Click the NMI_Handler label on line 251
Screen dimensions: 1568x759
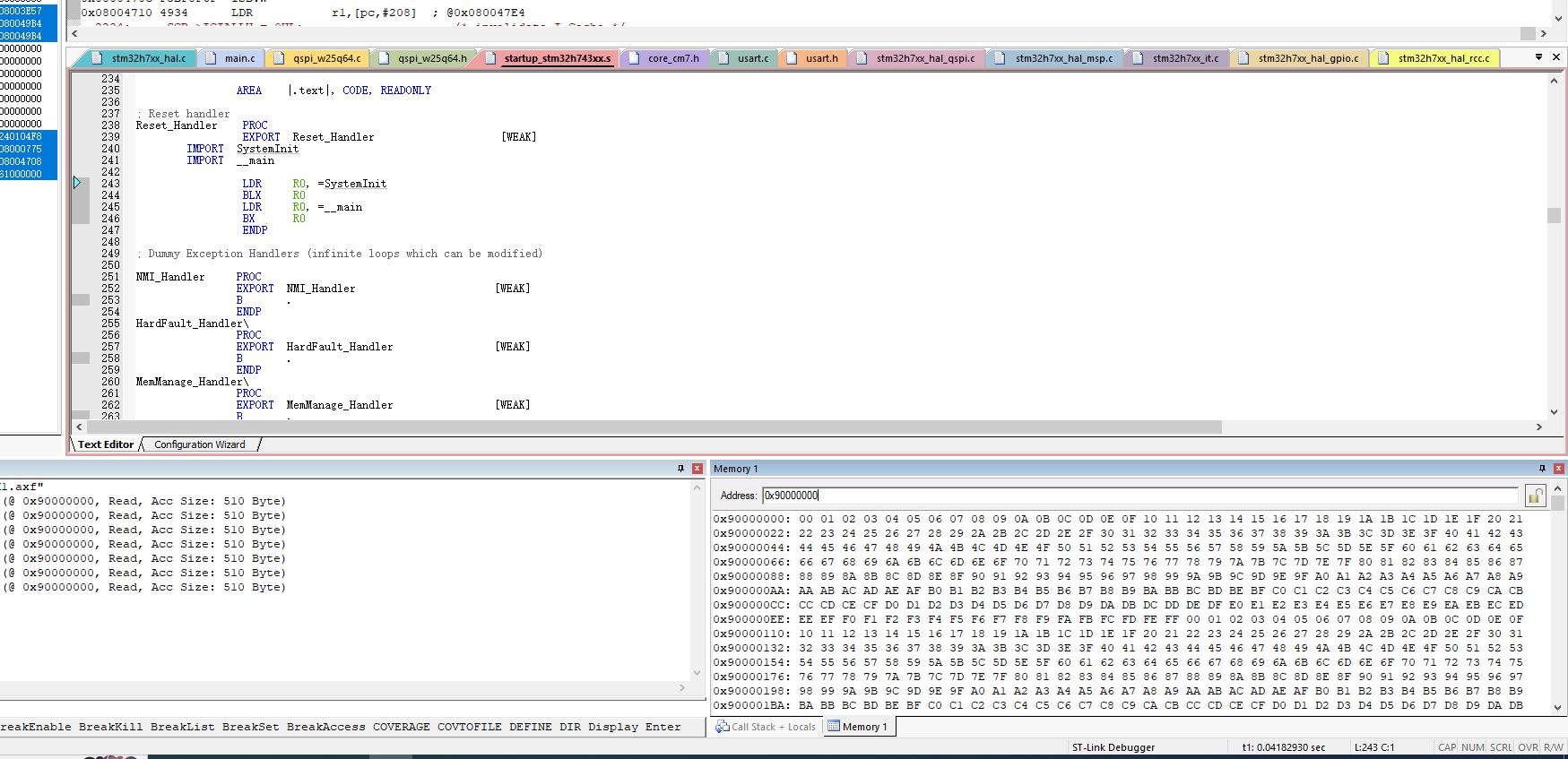pos(170,277)
